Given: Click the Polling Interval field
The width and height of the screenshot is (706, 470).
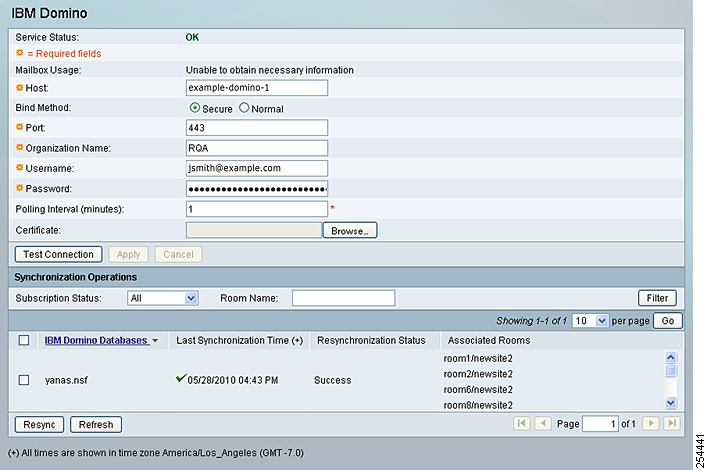Looking at the screenshot, I should pyautogui.click(x=257, y=209).
